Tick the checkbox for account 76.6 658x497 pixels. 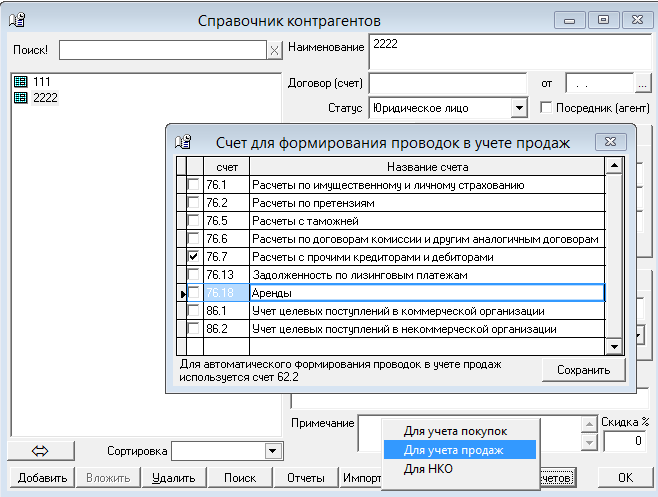(193, 239)
